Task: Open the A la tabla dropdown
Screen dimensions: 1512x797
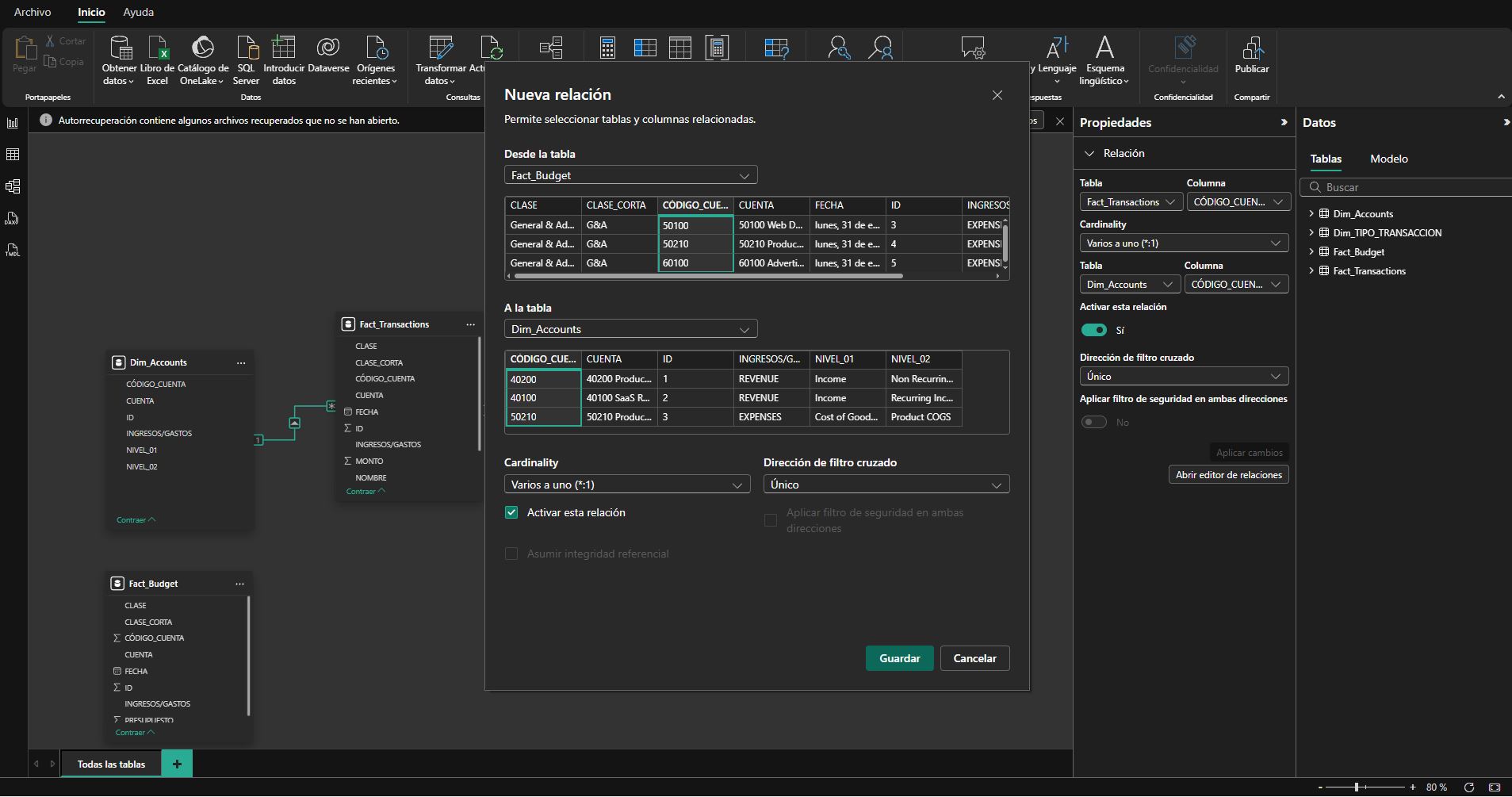Action: pos(630,329)
